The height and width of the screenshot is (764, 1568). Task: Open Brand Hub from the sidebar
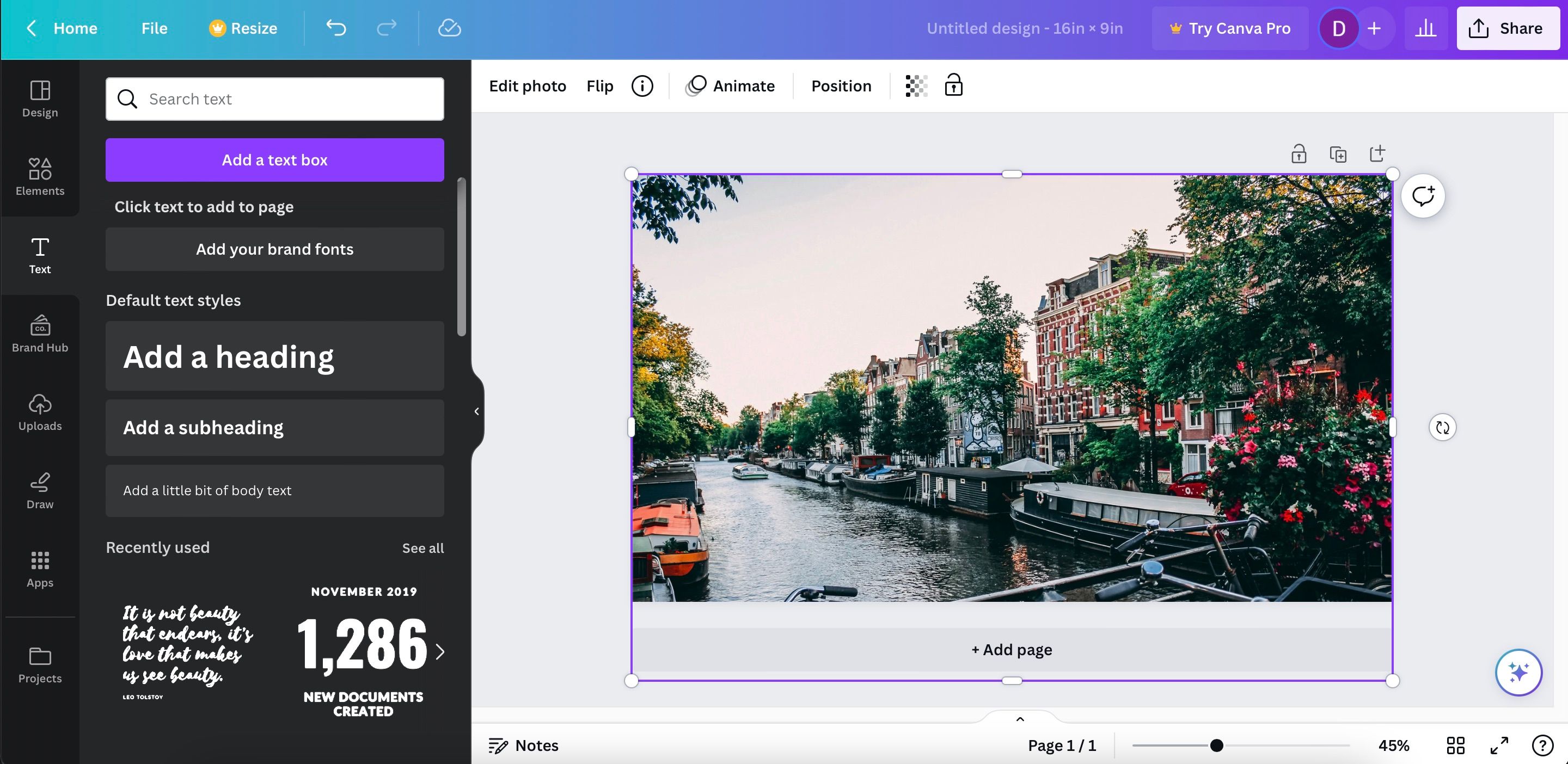(40, 334)
